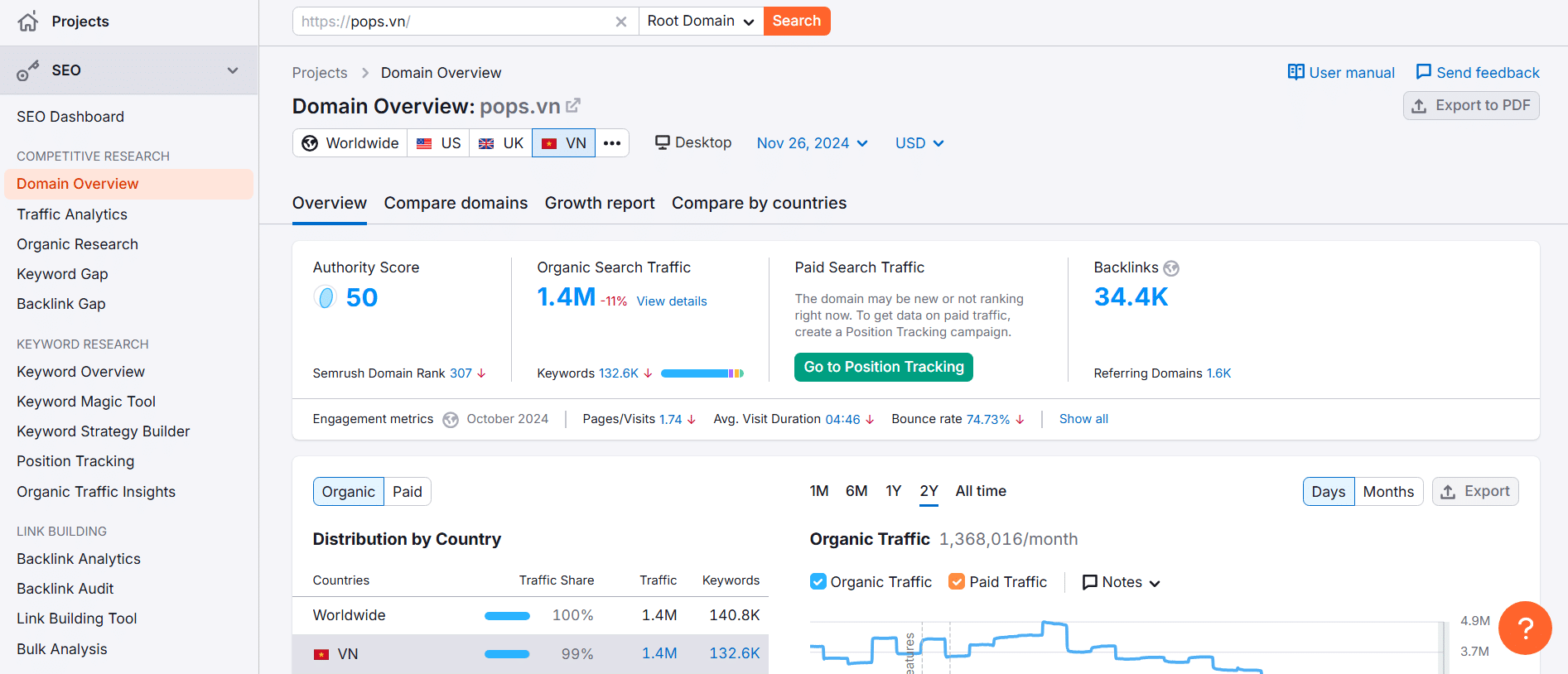Open the Nov 26, 2024 date picker
The width and height of the screenshot is (1568, 674).
pos(812,143)
